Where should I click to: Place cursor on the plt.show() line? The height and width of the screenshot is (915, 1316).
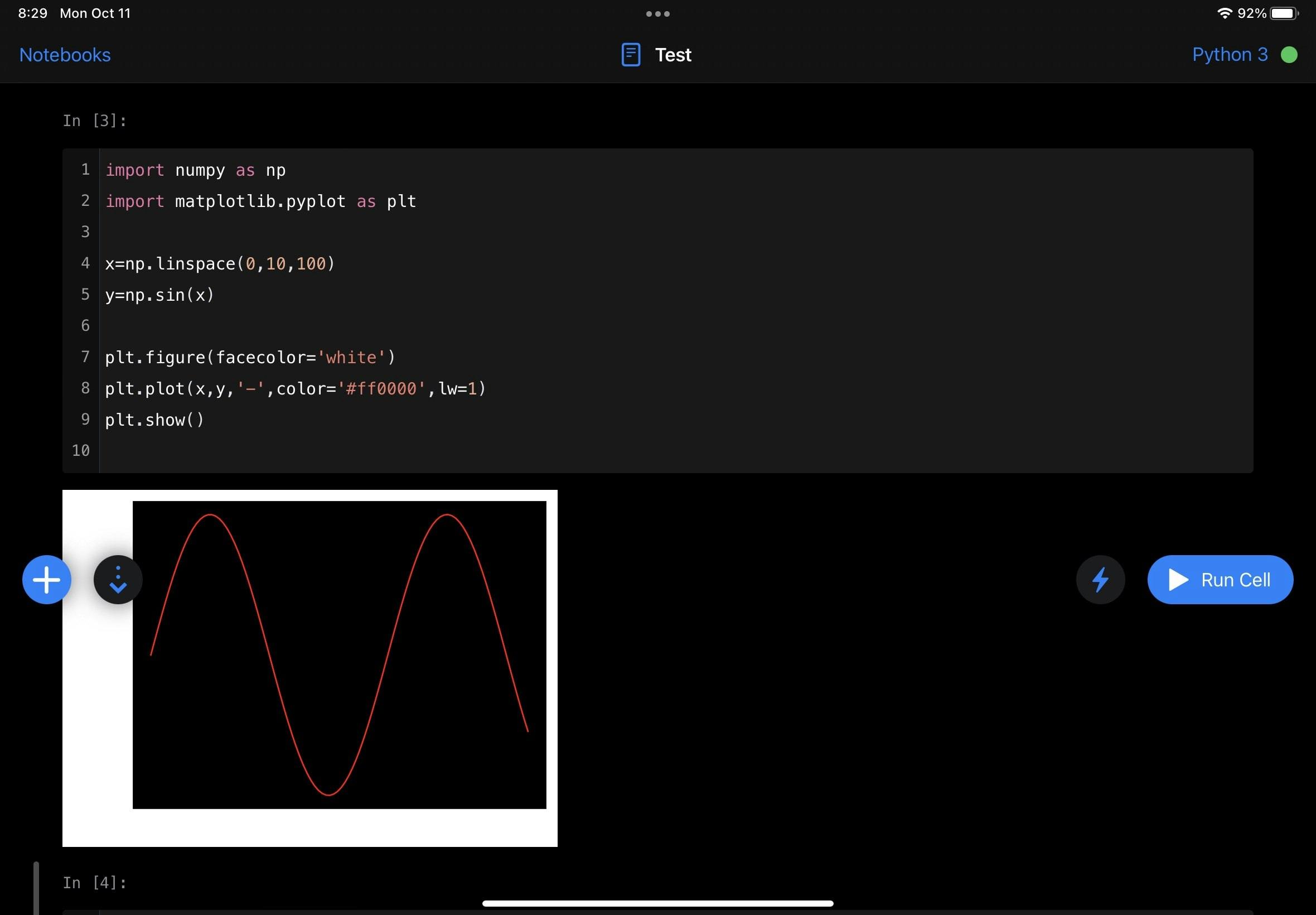click(154, 420)
